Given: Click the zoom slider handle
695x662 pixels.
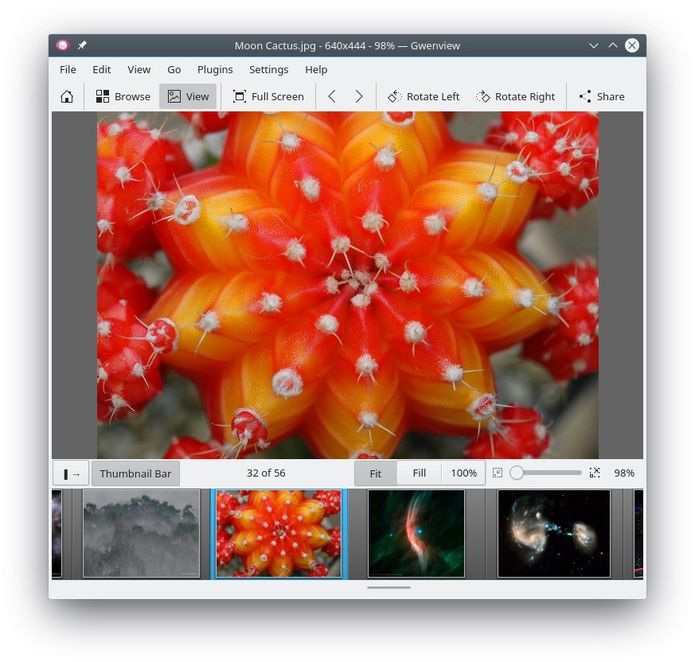Looking at the screenshot, I should coord(516,473).
